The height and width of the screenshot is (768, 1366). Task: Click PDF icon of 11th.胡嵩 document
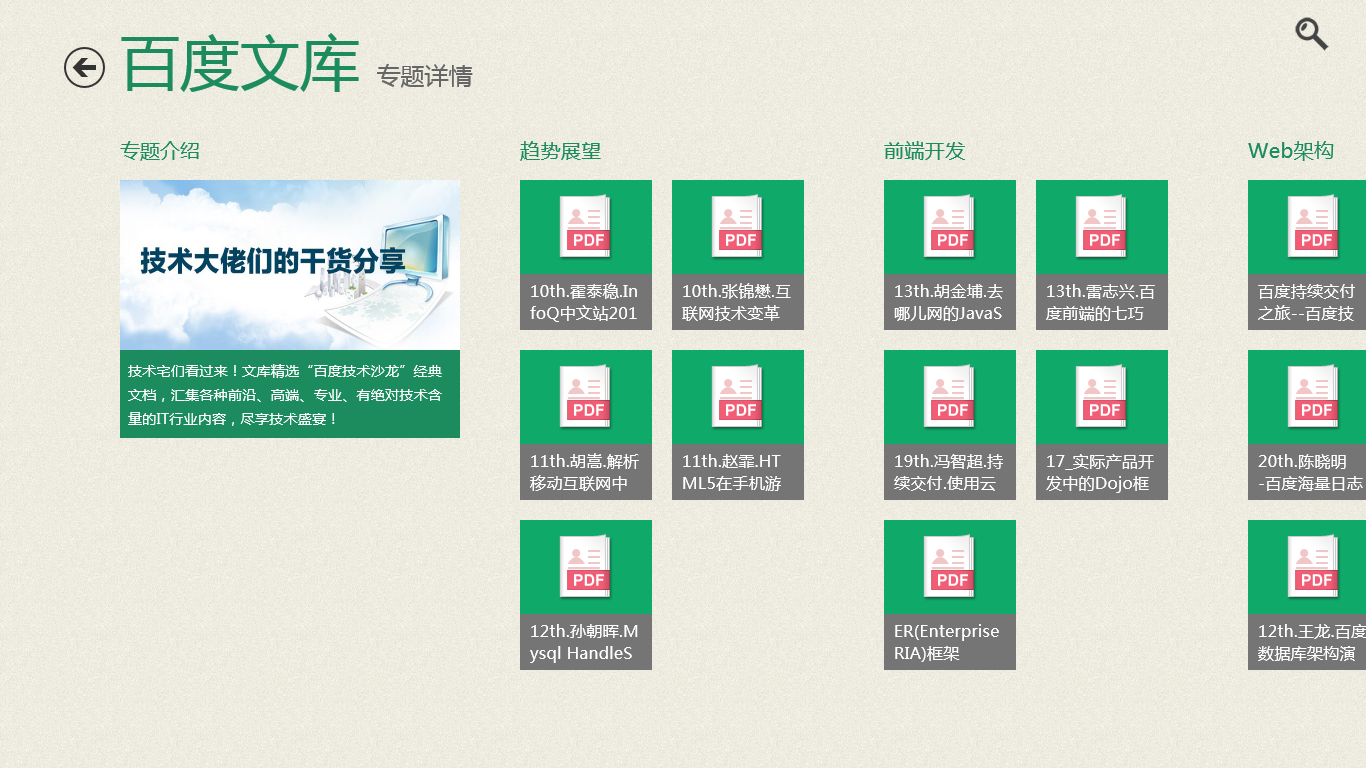coord(586,396)
